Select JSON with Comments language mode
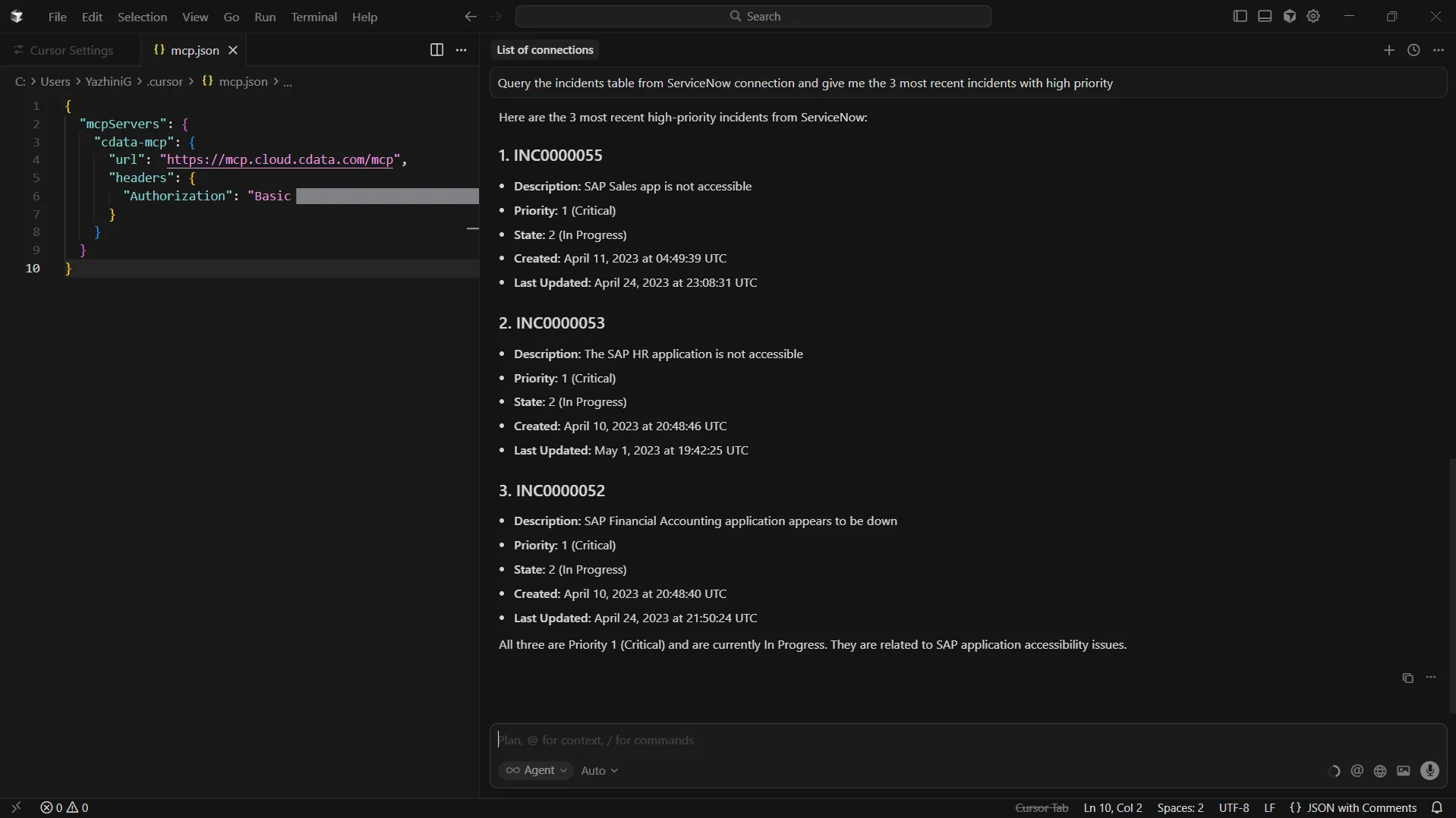 (x=1354, y=808)
